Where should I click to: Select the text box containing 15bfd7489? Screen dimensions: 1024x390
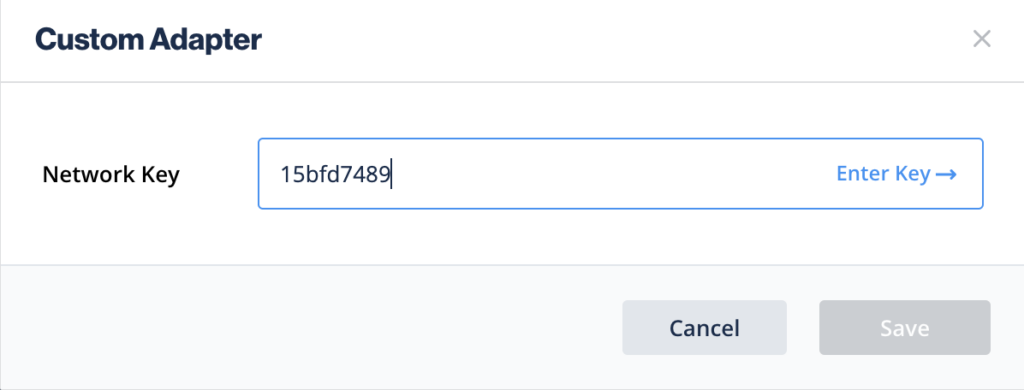click(620, 174)
